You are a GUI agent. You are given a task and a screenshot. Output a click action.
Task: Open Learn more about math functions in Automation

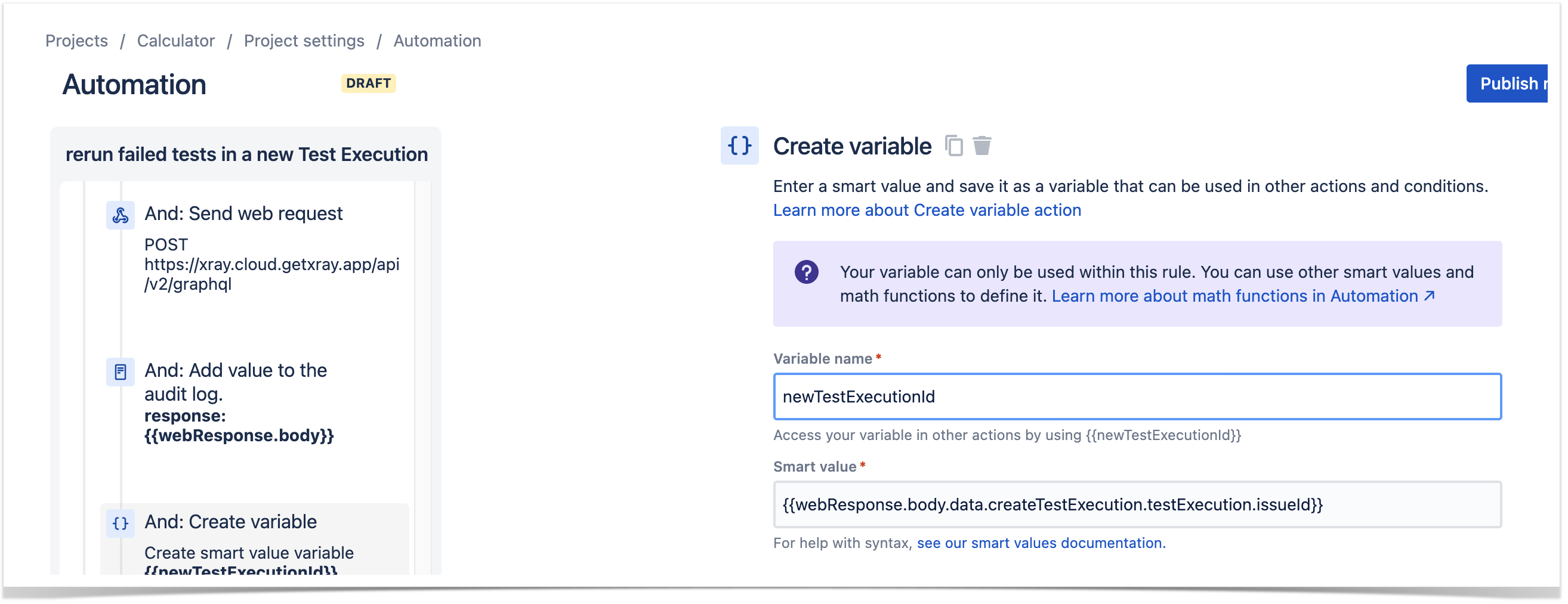[x=1244, y=296]
